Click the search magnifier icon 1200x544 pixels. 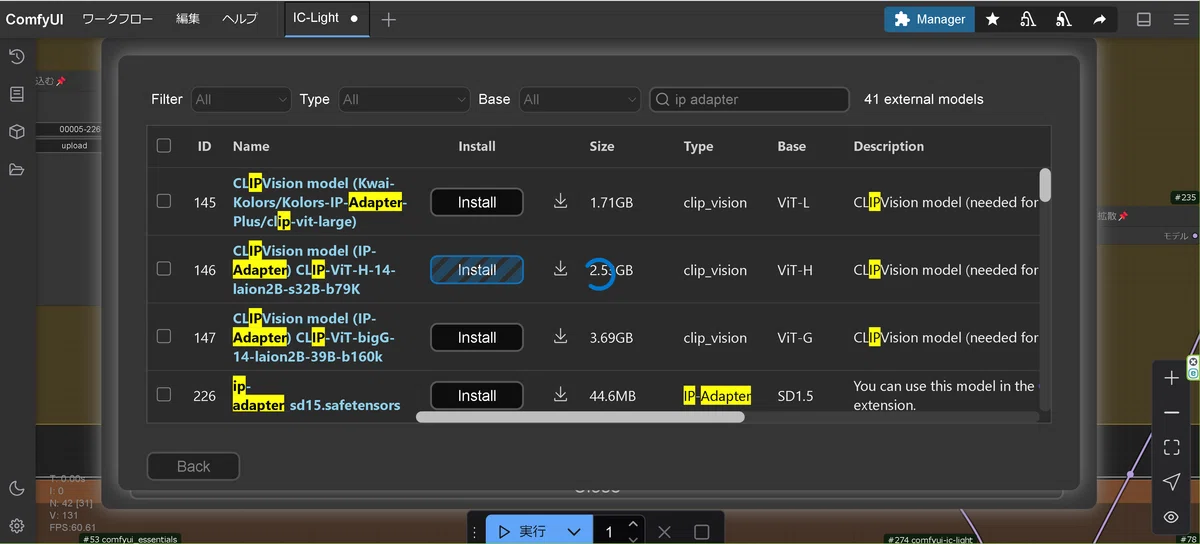(x=663, y=99)
